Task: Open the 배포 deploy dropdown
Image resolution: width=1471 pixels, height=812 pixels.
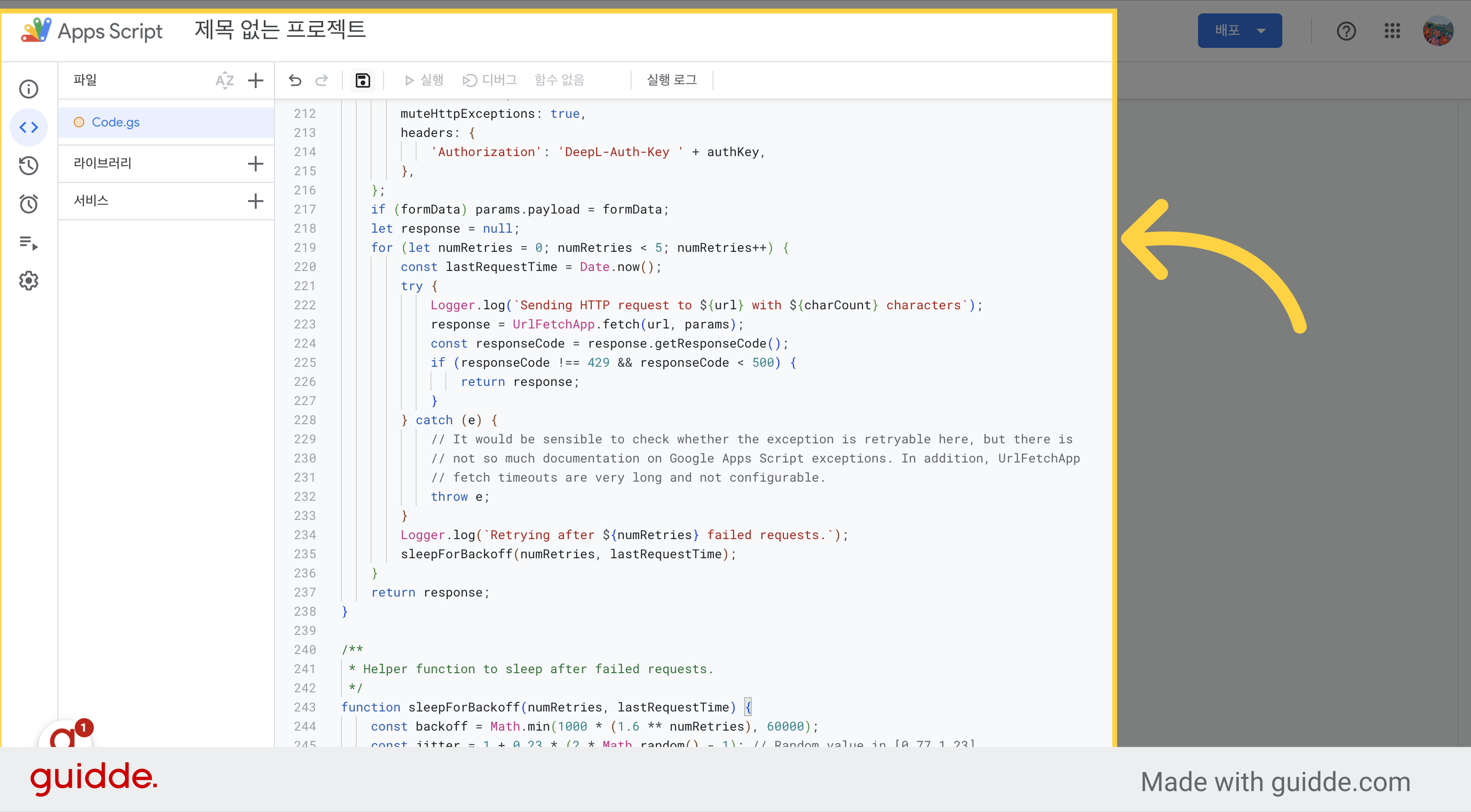Action: 1240,30
